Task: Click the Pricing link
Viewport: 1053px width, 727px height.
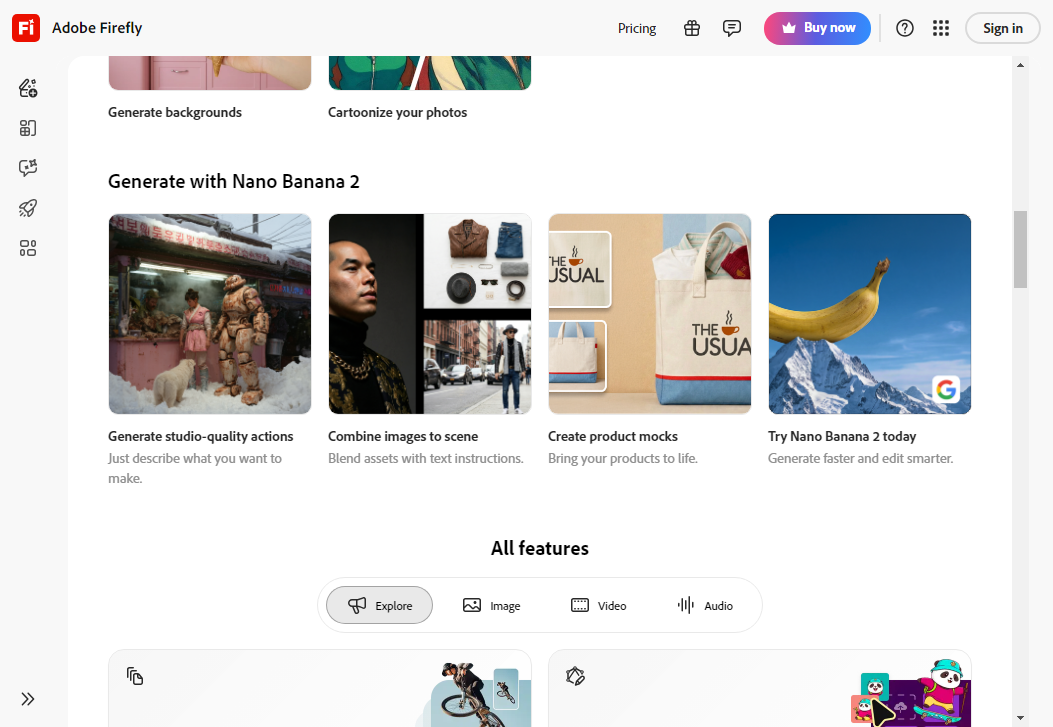Action: [637, 28]
